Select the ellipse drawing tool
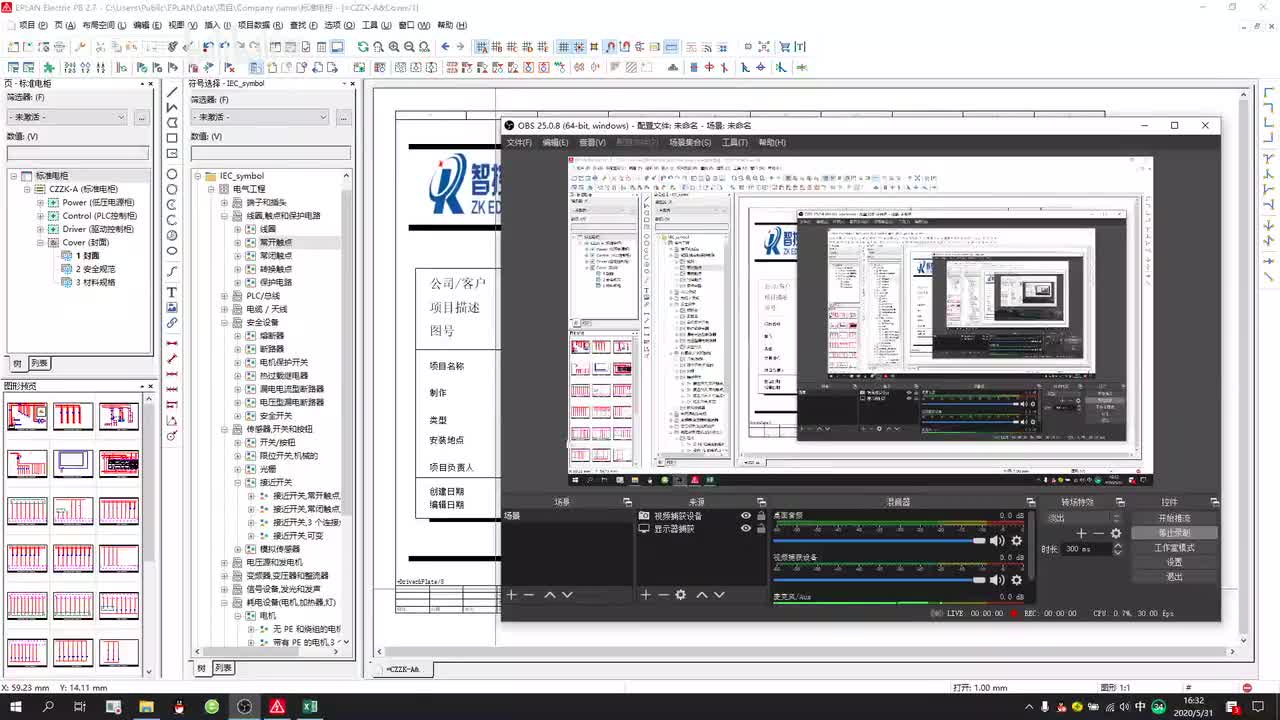Screen dimensions: 1280x720 tap(172, 251)
